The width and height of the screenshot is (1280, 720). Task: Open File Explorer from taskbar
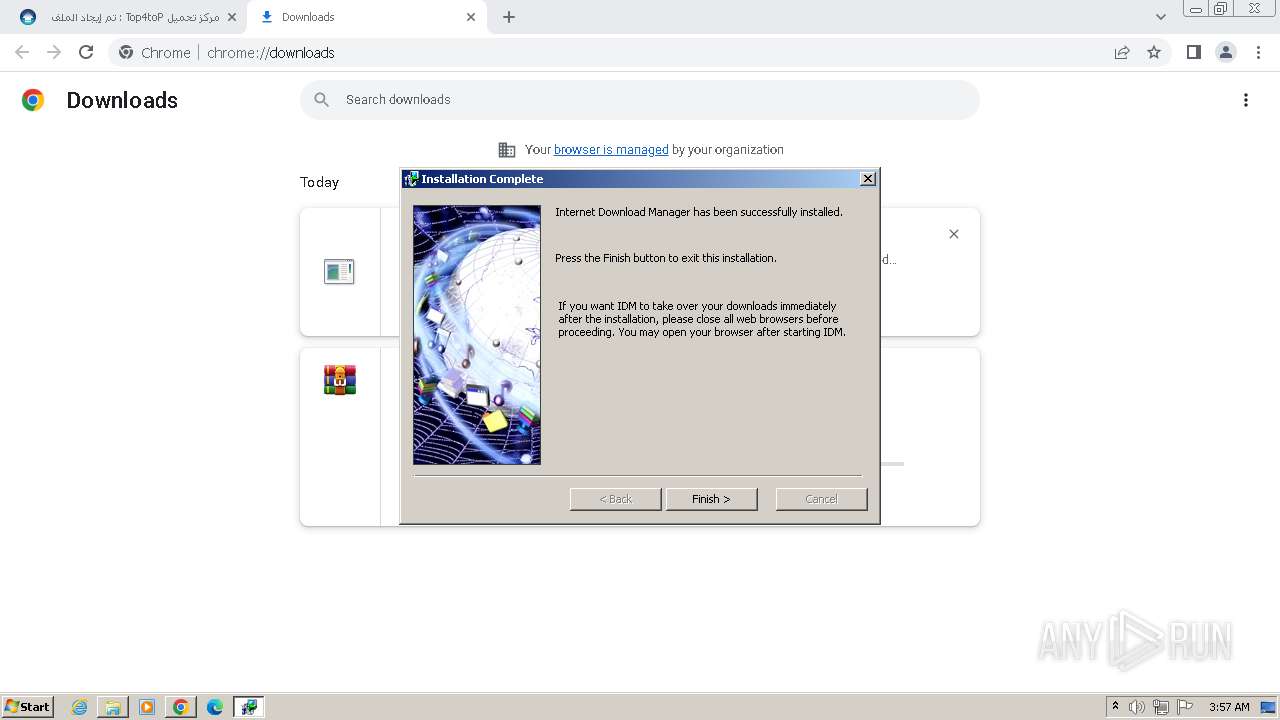113,707
